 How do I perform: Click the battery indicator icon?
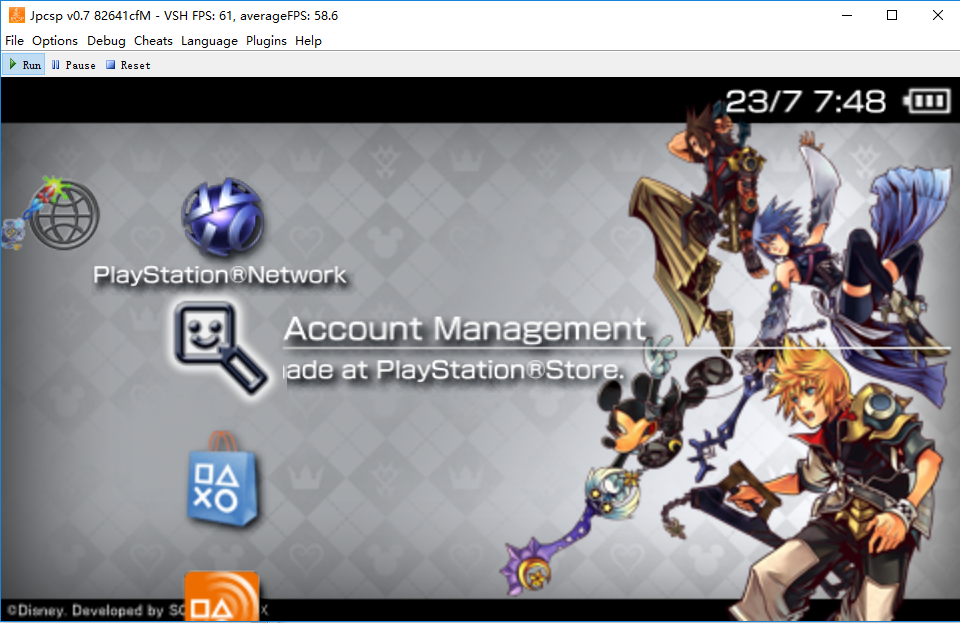click(x=928, y=101)
